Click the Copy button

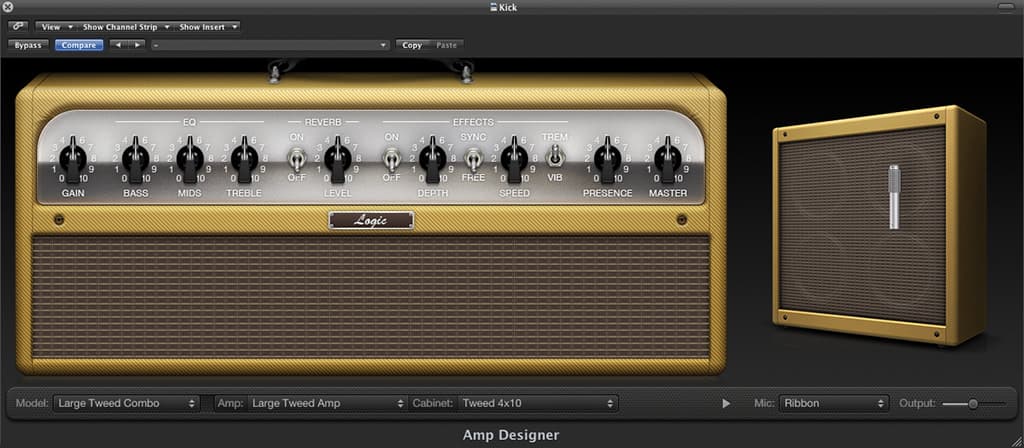coord(412,45)
